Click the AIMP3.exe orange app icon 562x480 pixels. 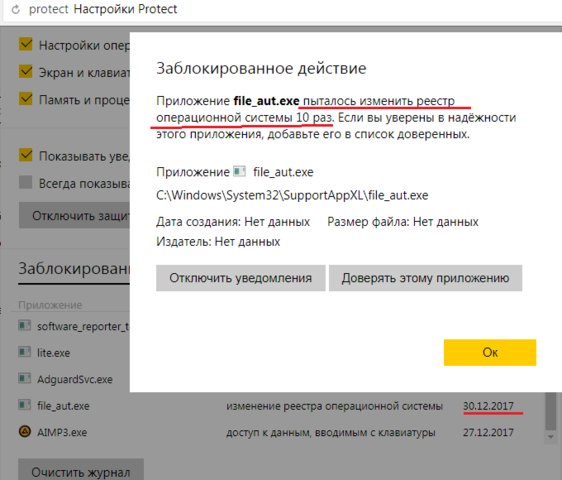coord(24,432)
